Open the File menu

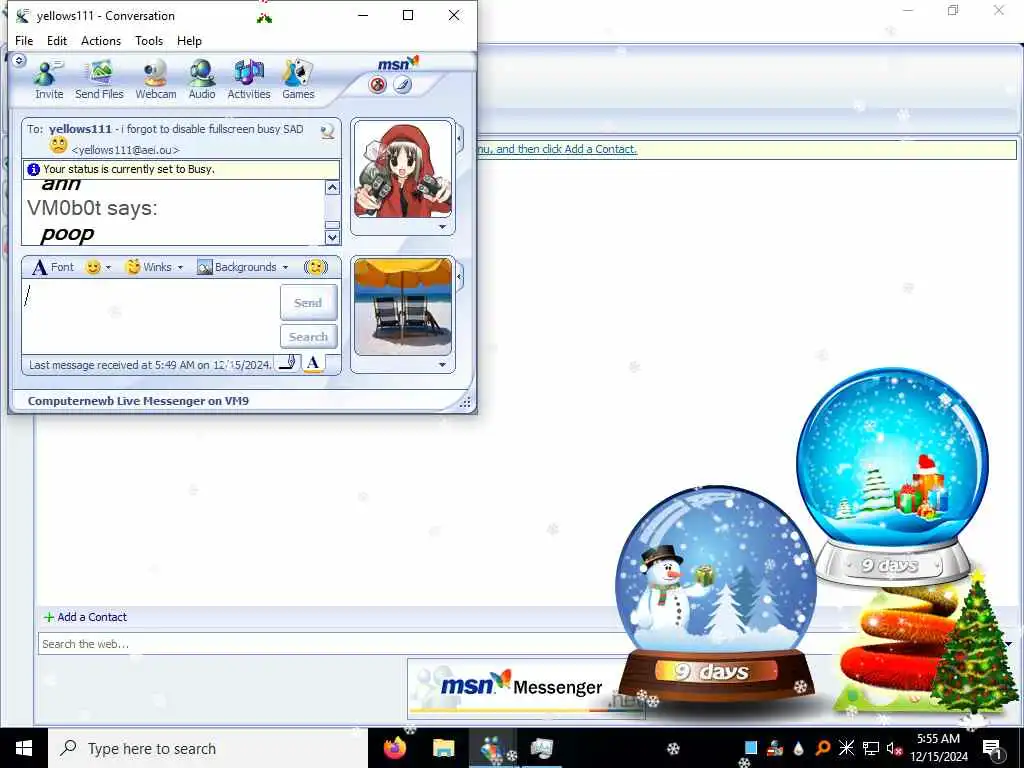pos(24,40)
